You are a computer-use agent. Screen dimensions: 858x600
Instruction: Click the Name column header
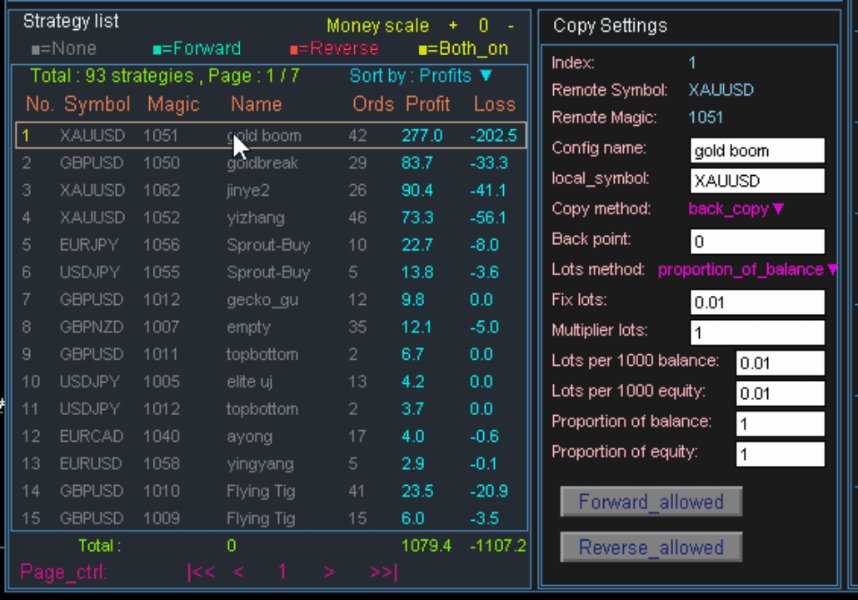256,104
